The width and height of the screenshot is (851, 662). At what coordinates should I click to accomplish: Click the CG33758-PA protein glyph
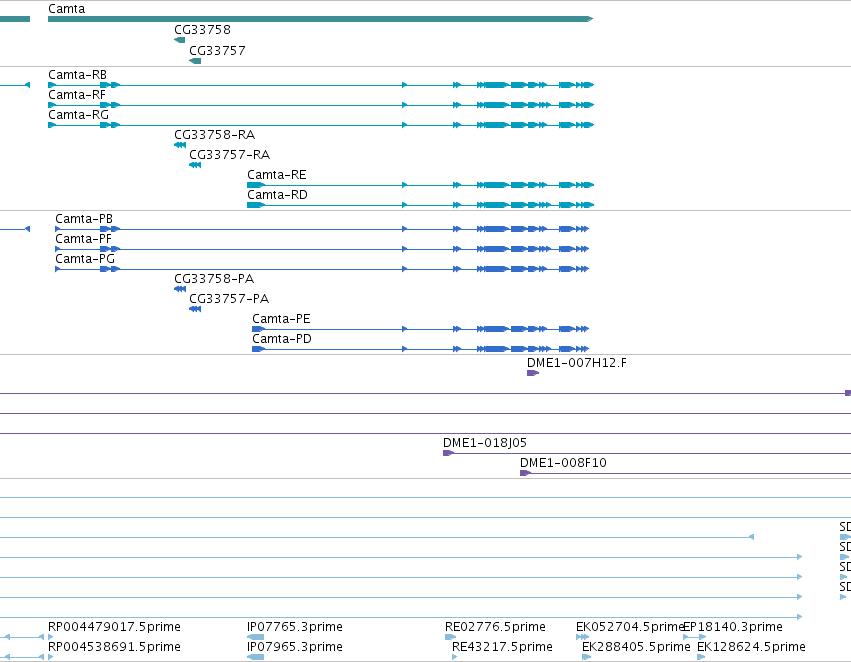(x=180, y=289)
